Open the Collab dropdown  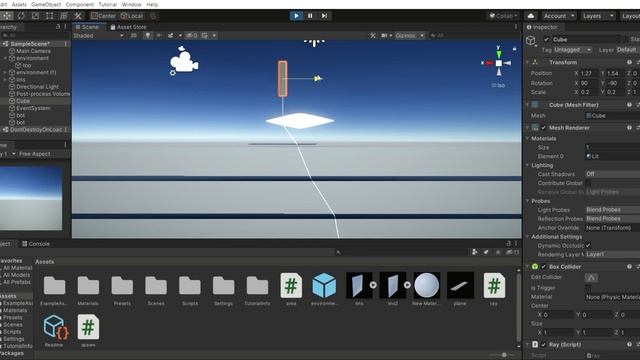[x=504, y=16]
